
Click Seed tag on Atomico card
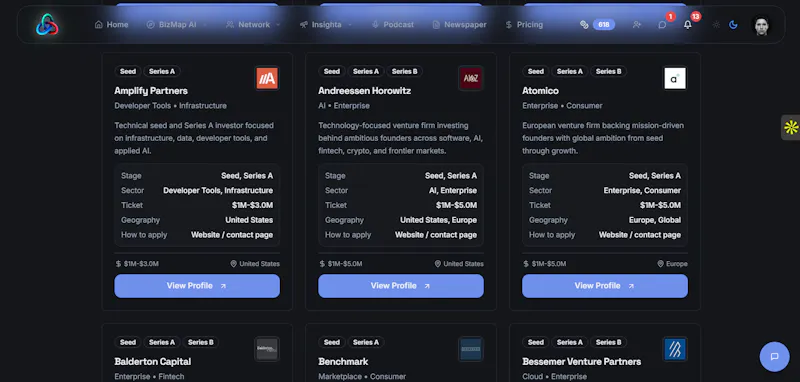click(535, 71)
